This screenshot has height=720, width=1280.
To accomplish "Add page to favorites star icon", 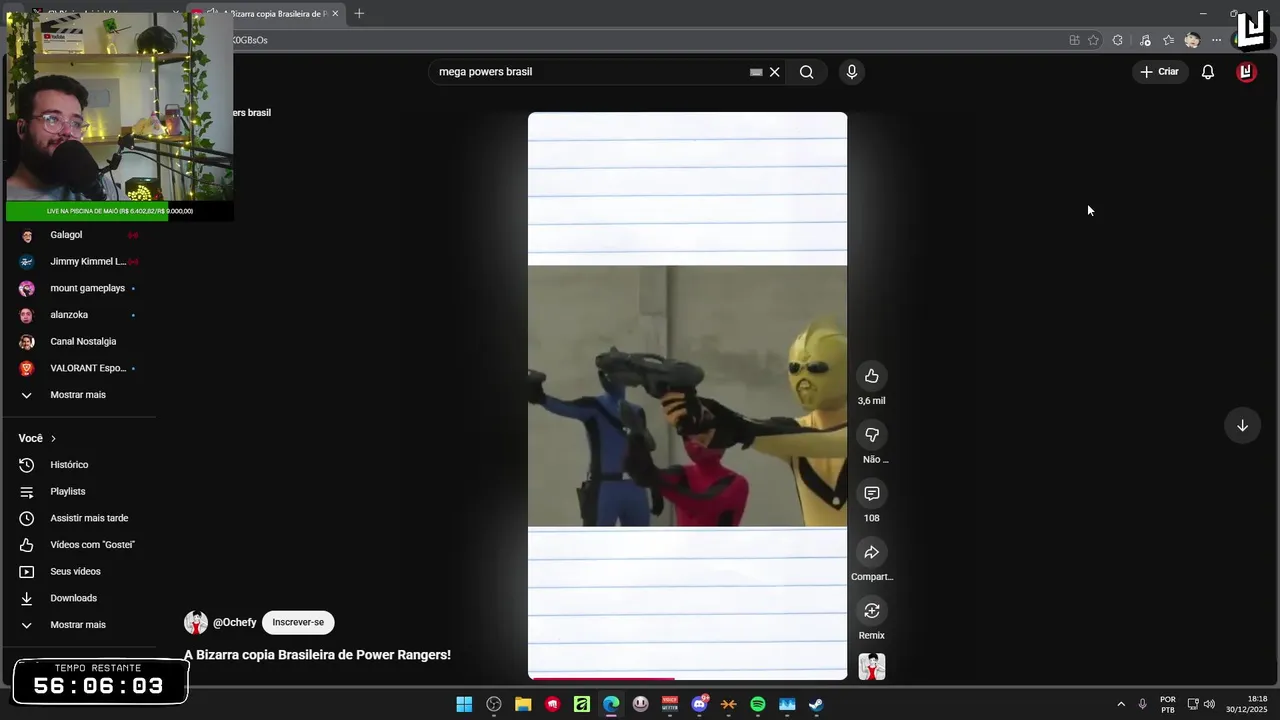I will (1093, 40).
